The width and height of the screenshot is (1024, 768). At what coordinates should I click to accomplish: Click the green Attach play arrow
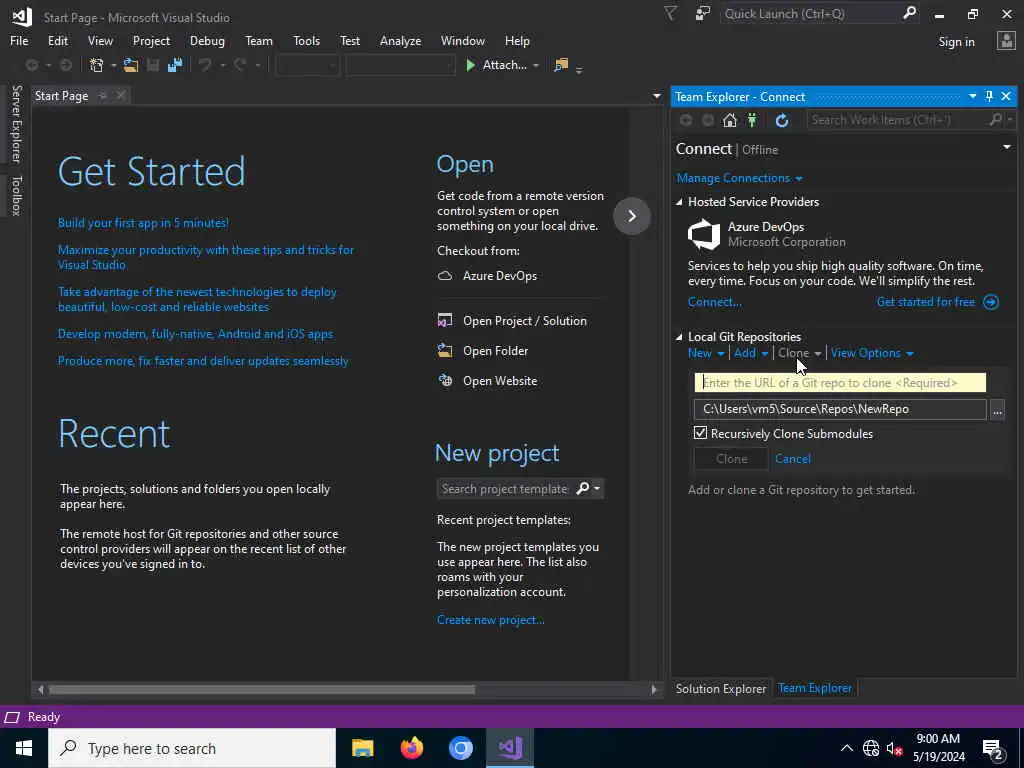click(x=470, y=65)
